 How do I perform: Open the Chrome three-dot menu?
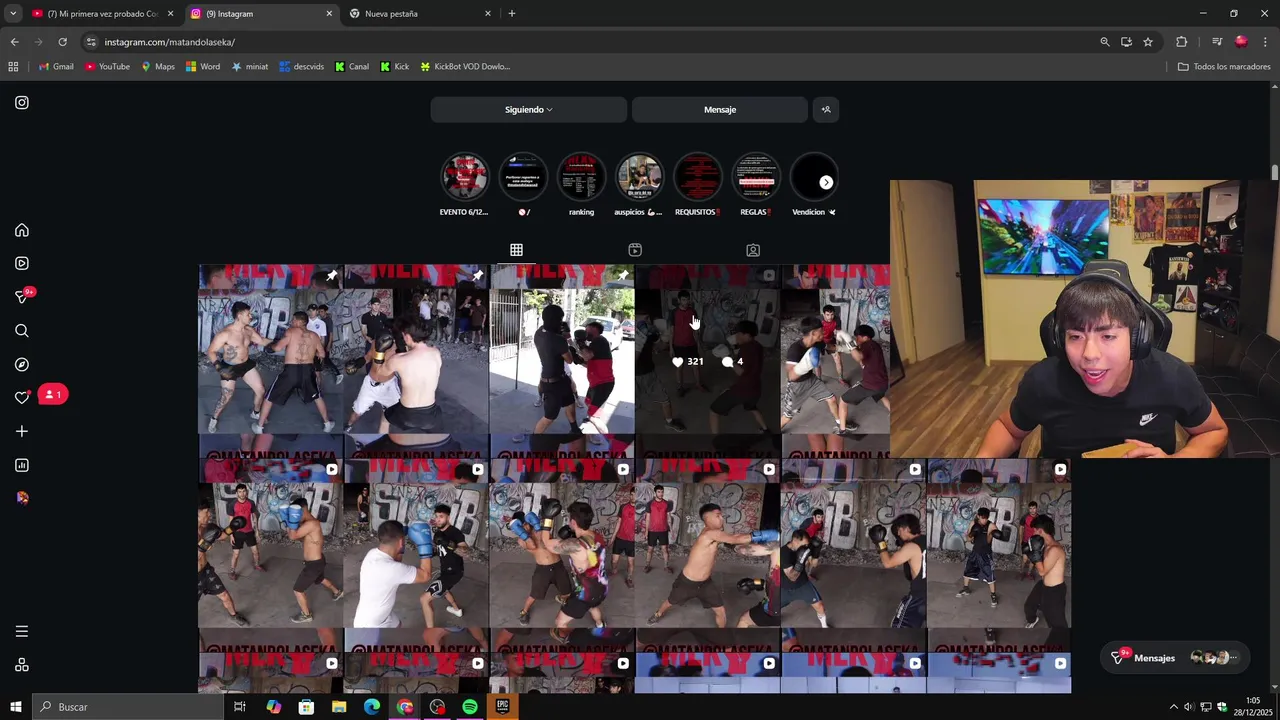tap(1266, 42)
